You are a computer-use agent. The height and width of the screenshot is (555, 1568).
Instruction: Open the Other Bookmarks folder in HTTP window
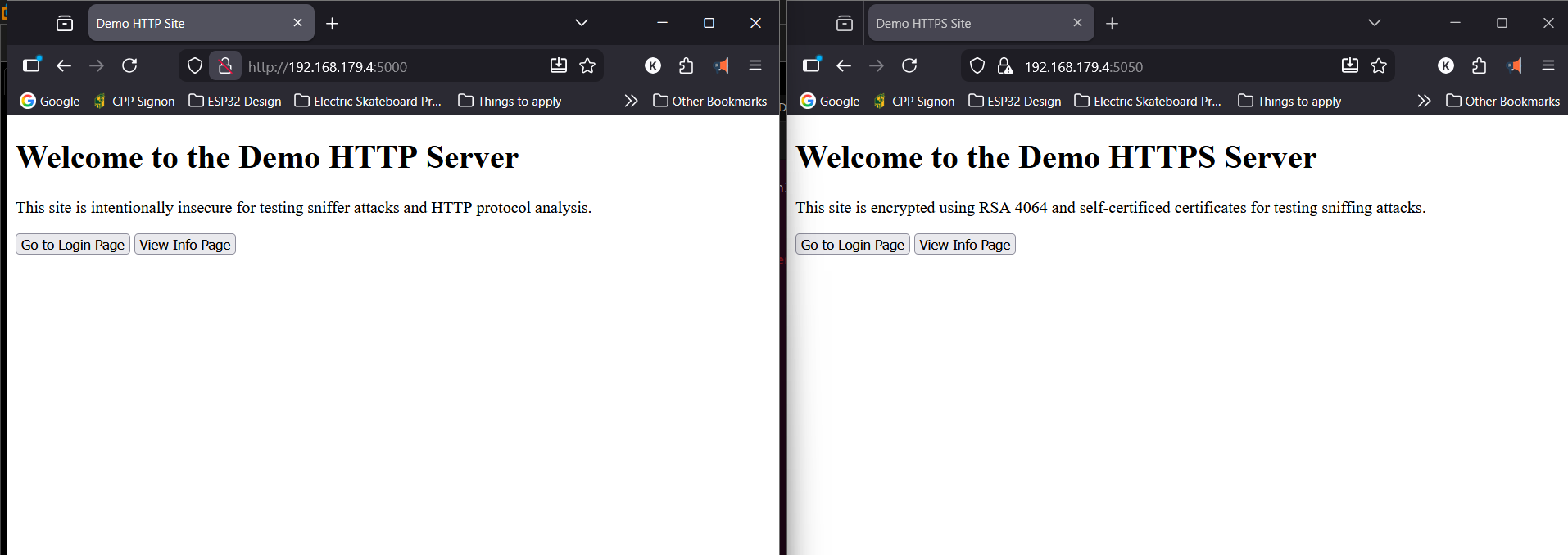point(709,101)
